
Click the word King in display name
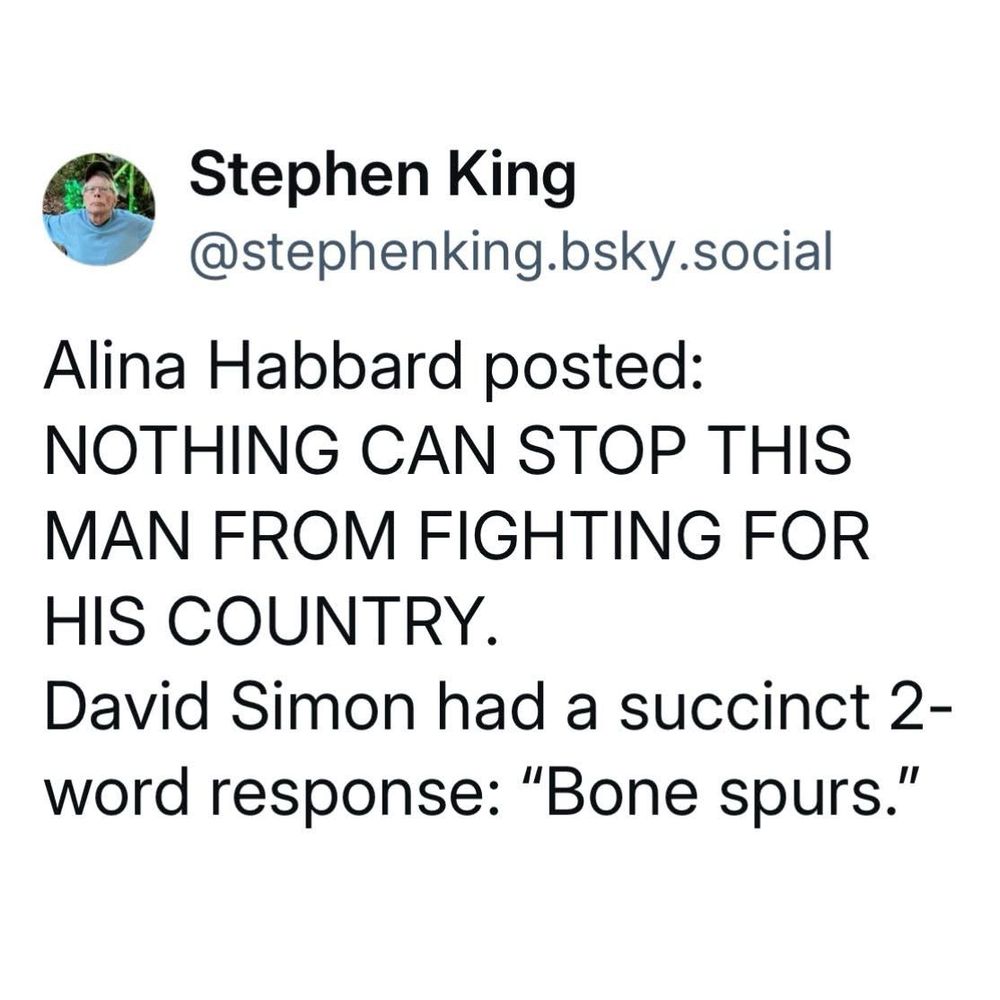(511, 177)
